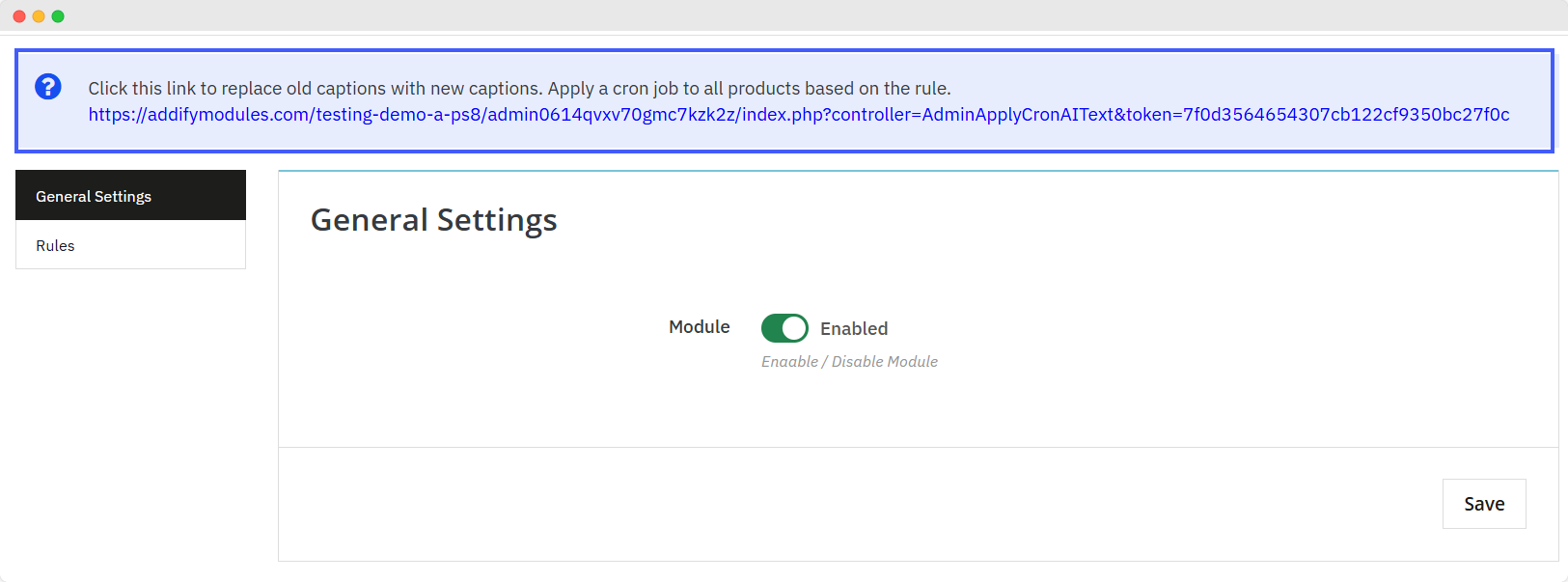Image resolution: width=1568 pixels, height=582 pixels.
Task: Click the blank space below the Rules tab
Action: (130, 405)
